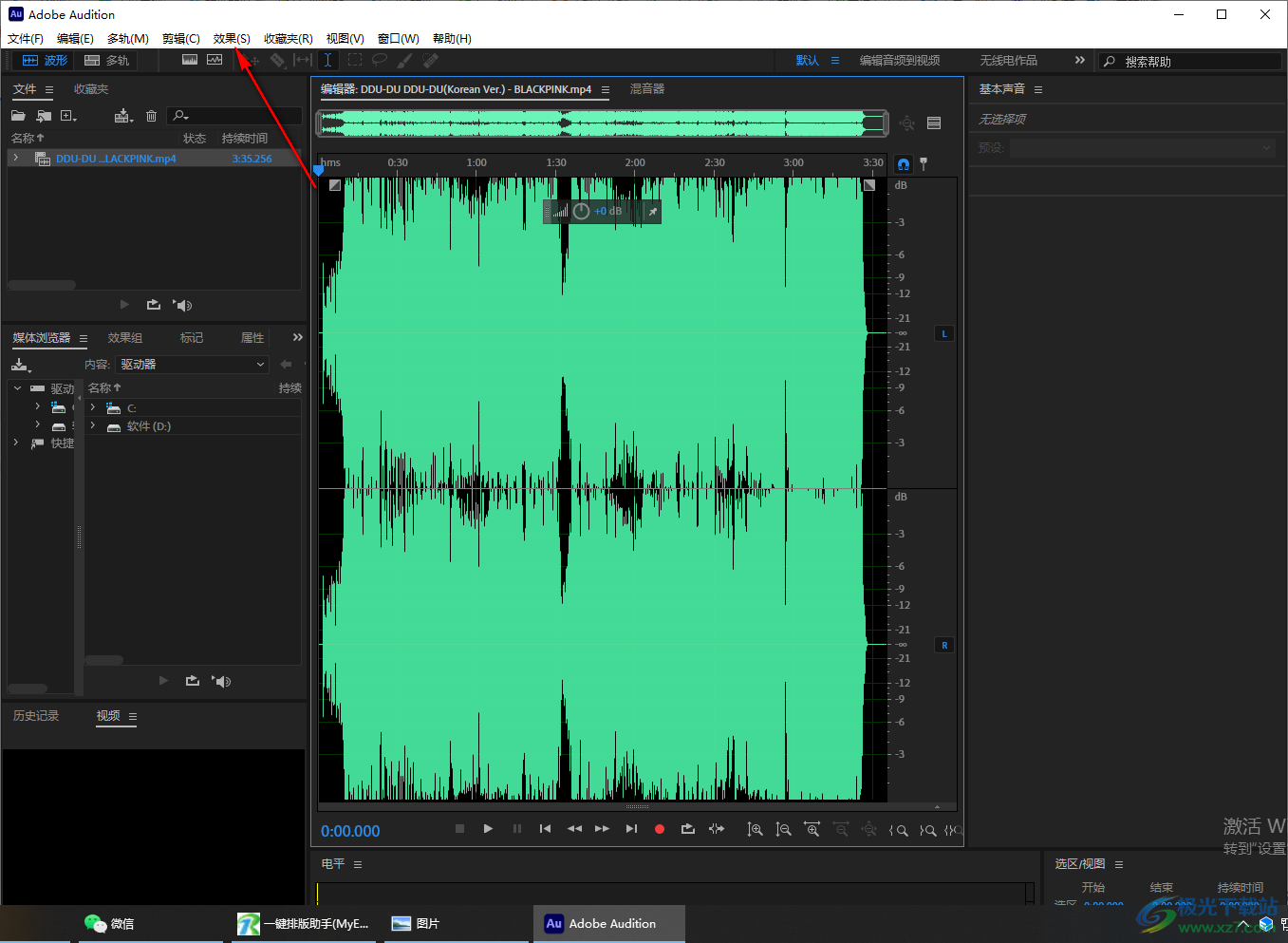
Task: Click the media browser download shortcut icon
Action: (x=21, y=365)
